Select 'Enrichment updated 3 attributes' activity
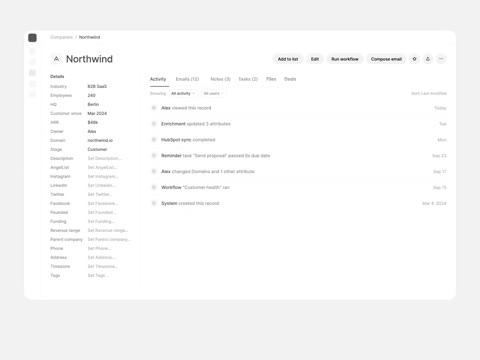The height and width of the screenshot is (360, 480). pyautogui.click(x=298, y=124)
